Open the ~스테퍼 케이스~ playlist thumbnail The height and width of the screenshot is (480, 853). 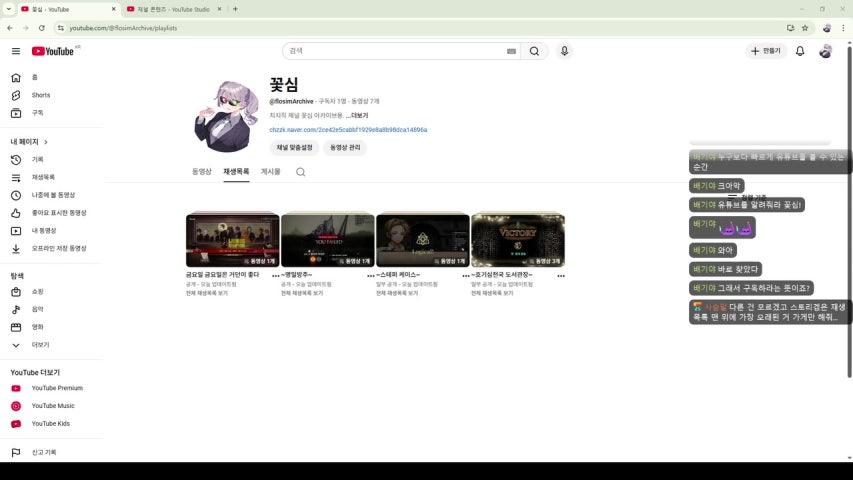[422, 240]
